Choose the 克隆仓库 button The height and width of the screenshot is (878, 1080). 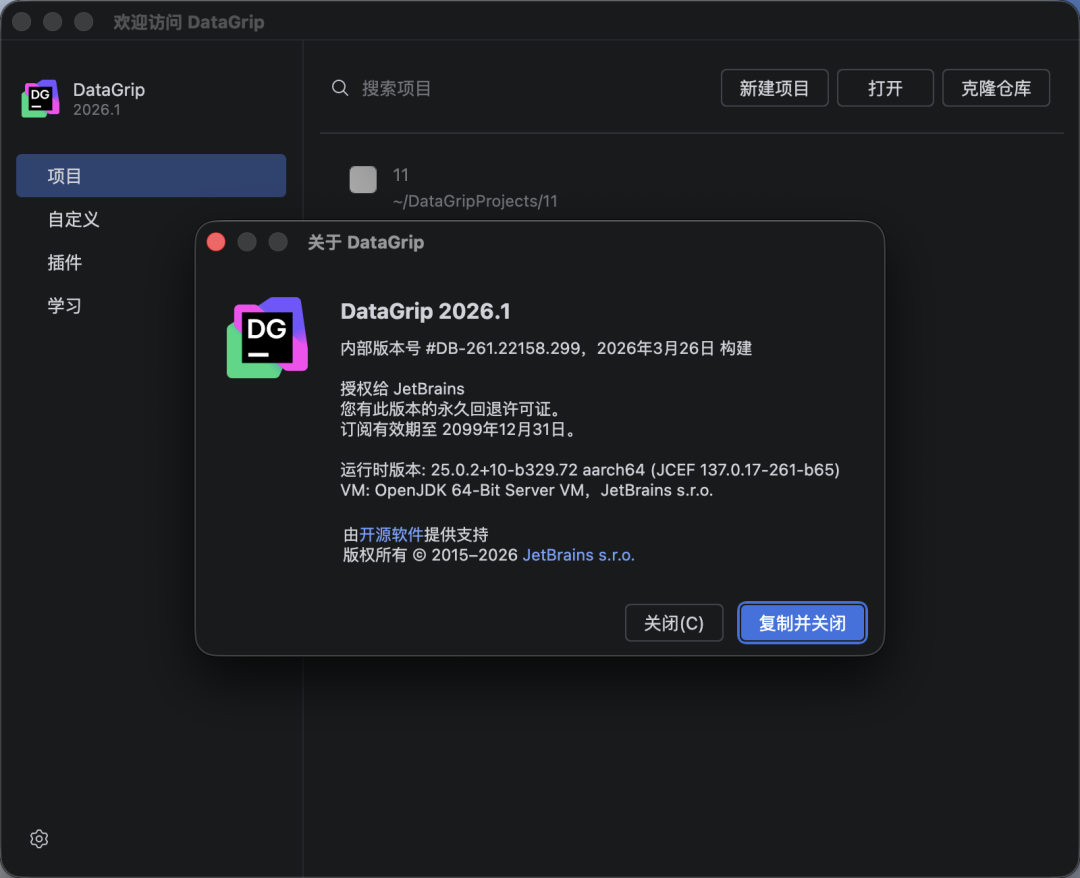[996, 88]
